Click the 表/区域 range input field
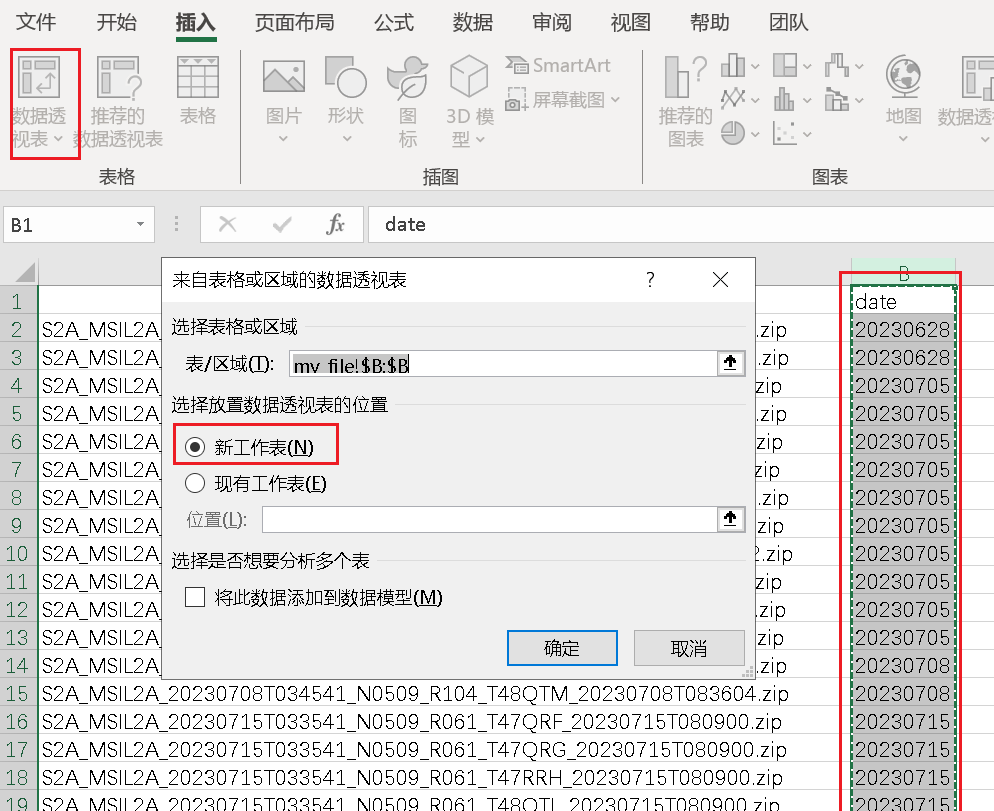This screenshot has height=811, width=994. [x=503, y=363]
